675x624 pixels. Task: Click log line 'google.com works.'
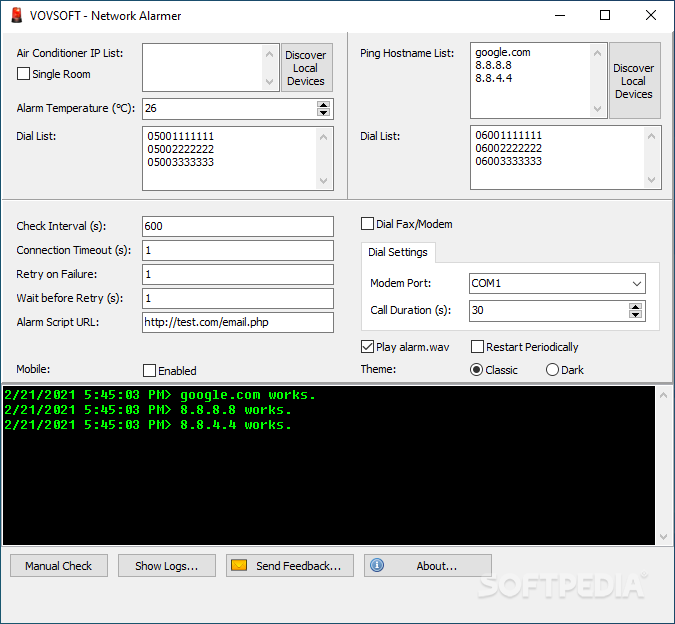(160, 395)
